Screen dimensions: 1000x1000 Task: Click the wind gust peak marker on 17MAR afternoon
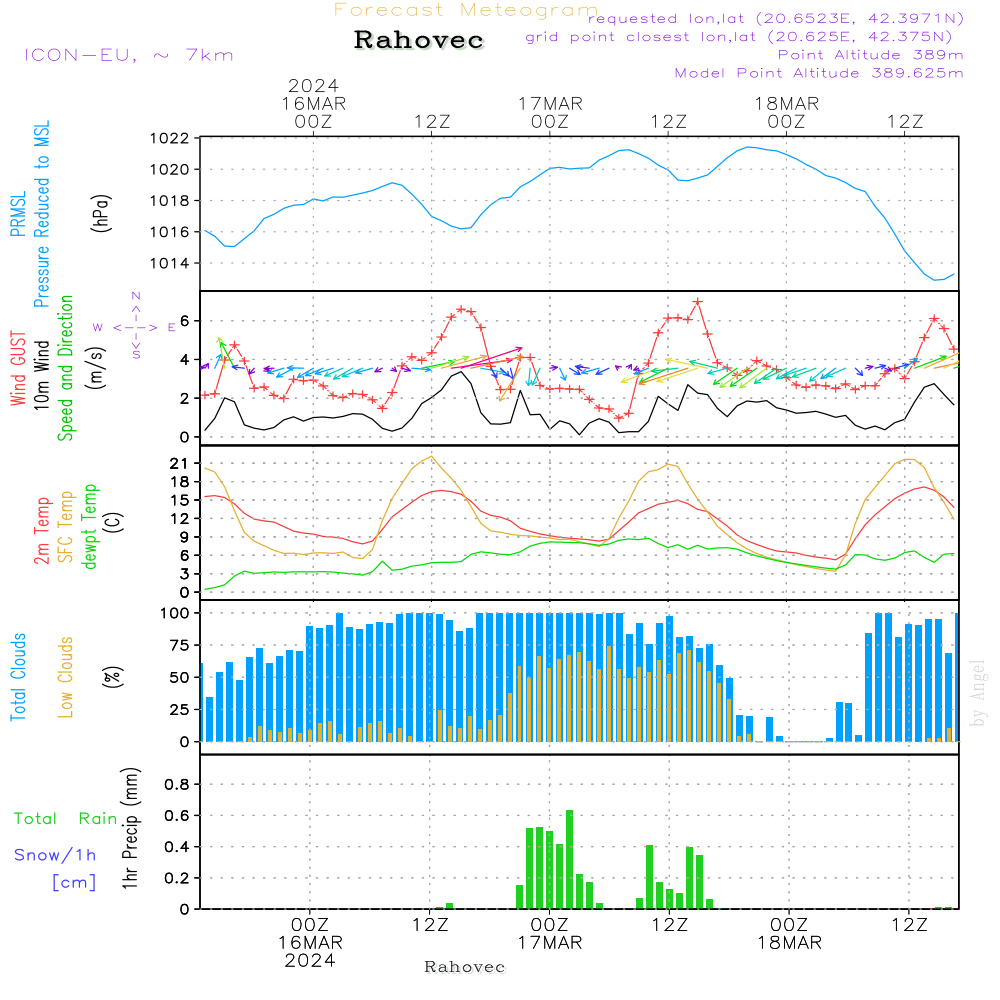(x=698, y=302)
